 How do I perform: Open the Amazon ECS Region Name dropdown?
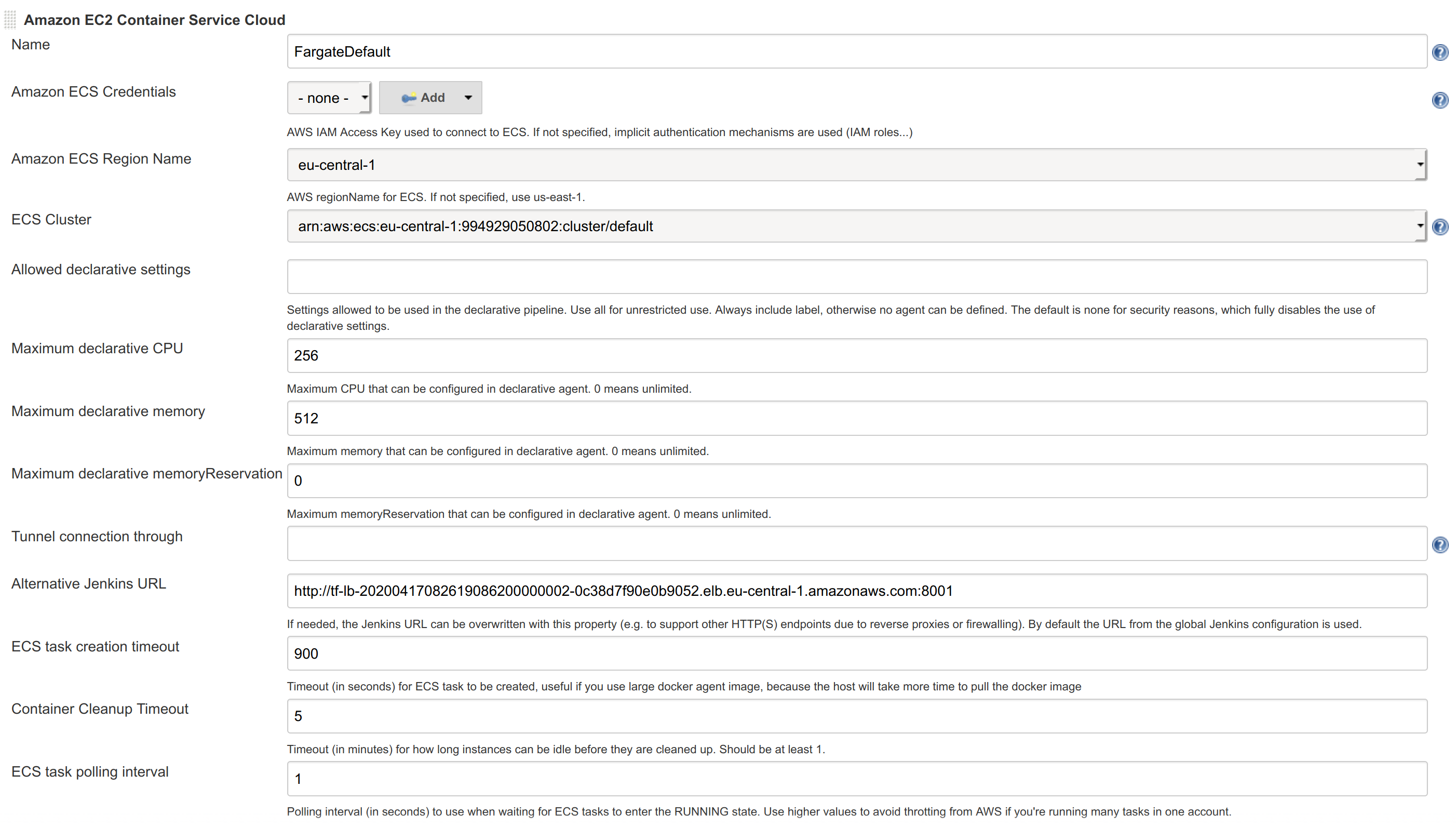pyautogui.click(x=857, y=165)
